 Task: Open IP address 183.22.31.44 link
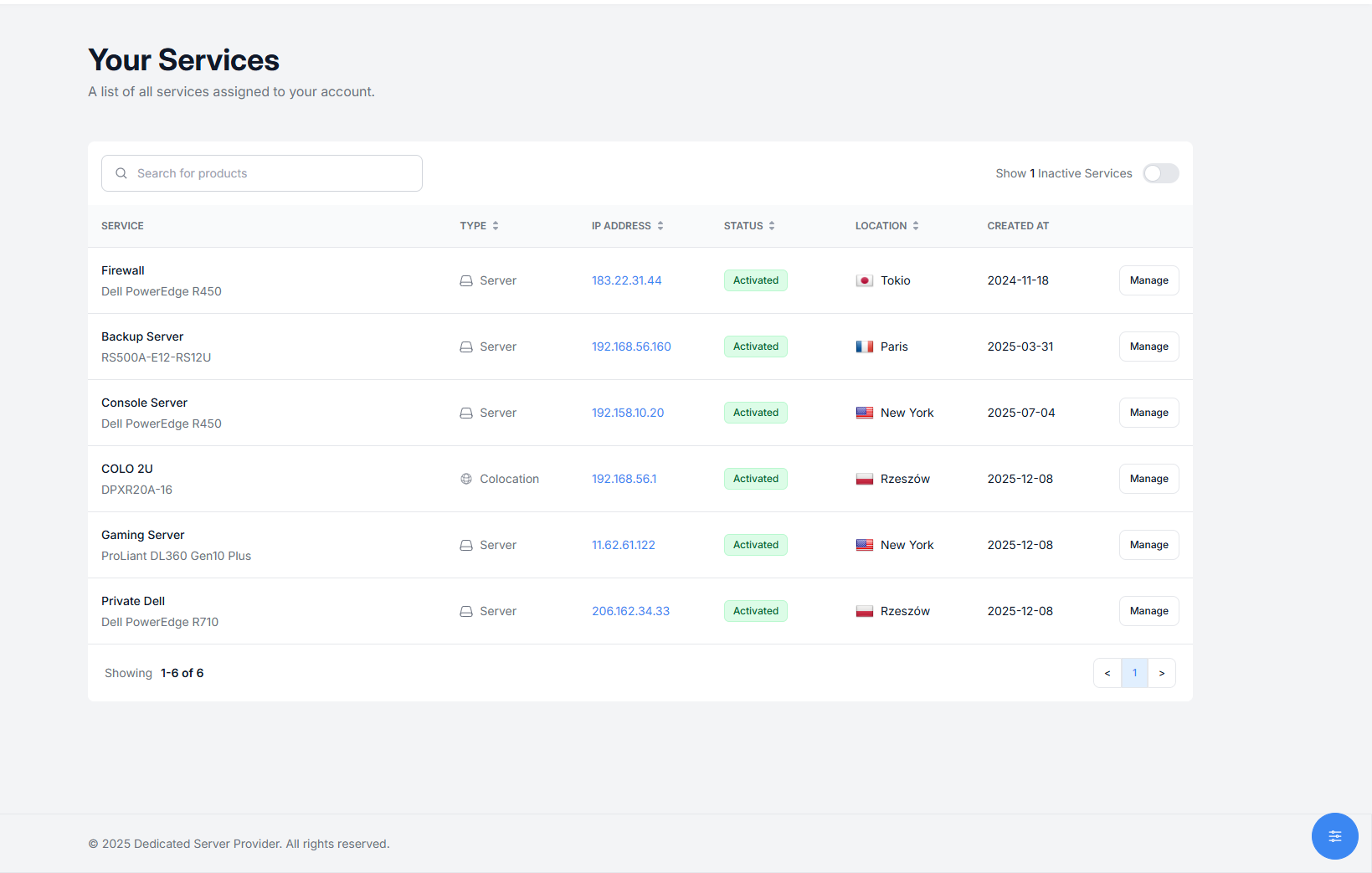tap(626, 280)
